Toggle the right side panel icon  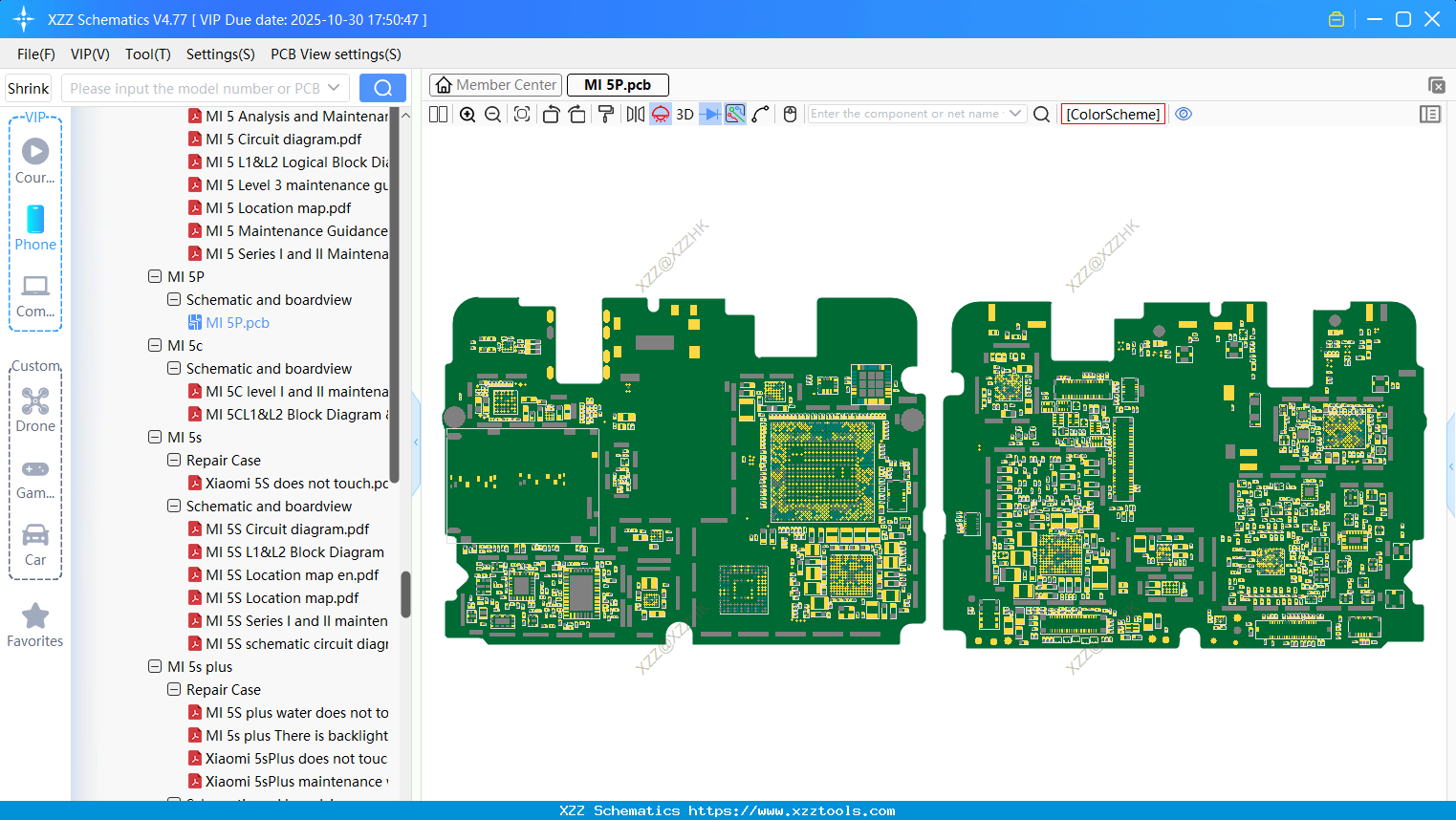coord(1430,114)
